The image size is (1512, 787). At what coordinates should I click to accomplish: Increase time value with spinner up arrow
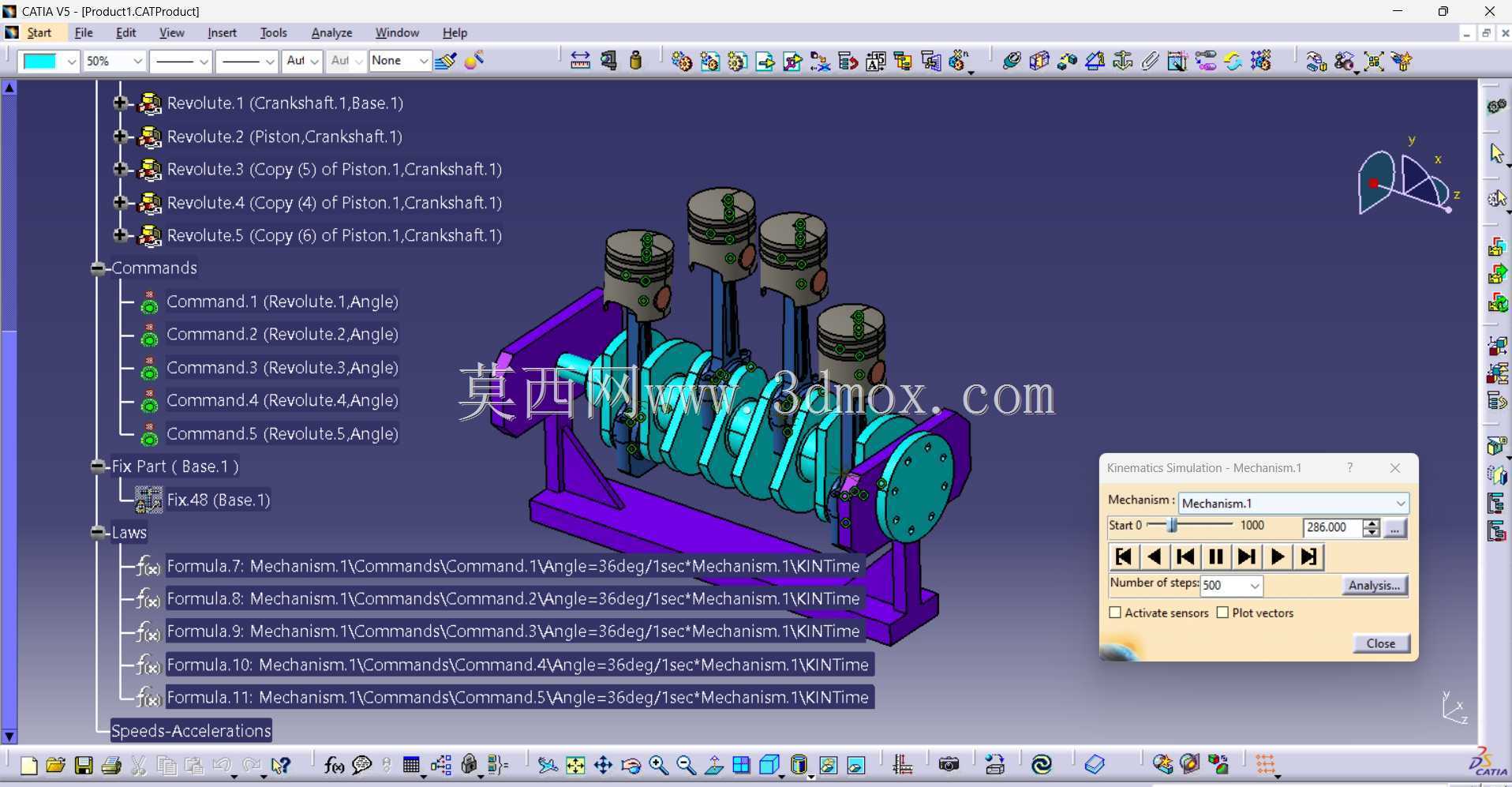(1372, 523)
